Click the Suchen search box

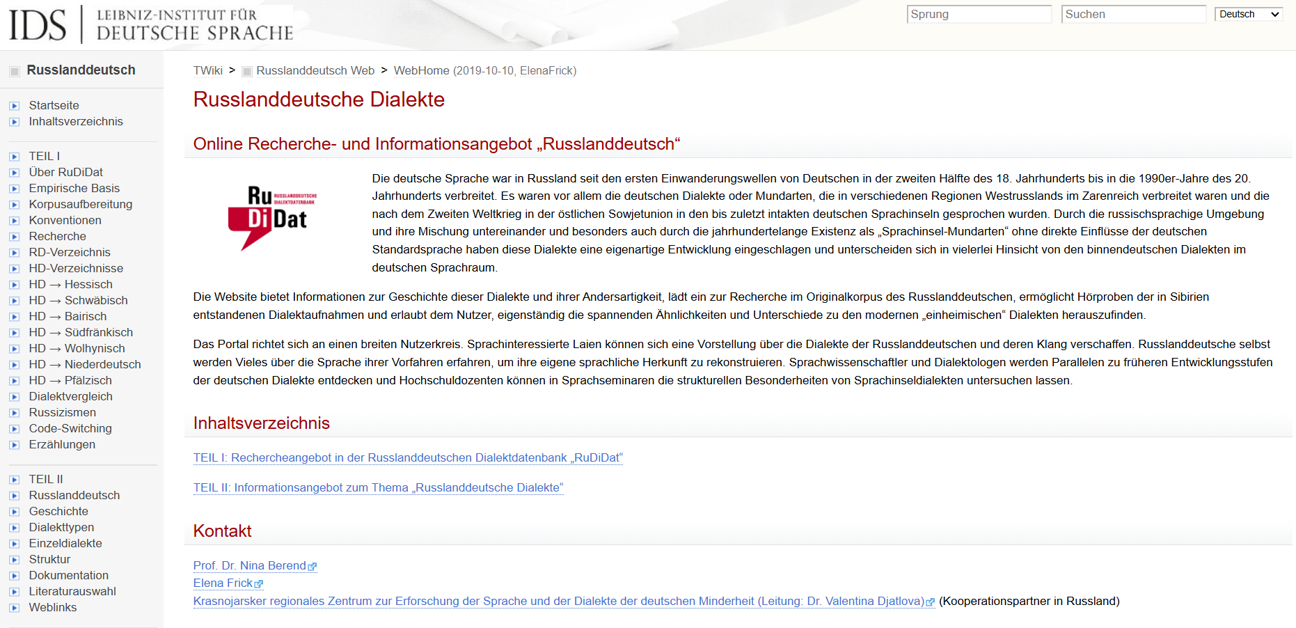[1133, 13]
